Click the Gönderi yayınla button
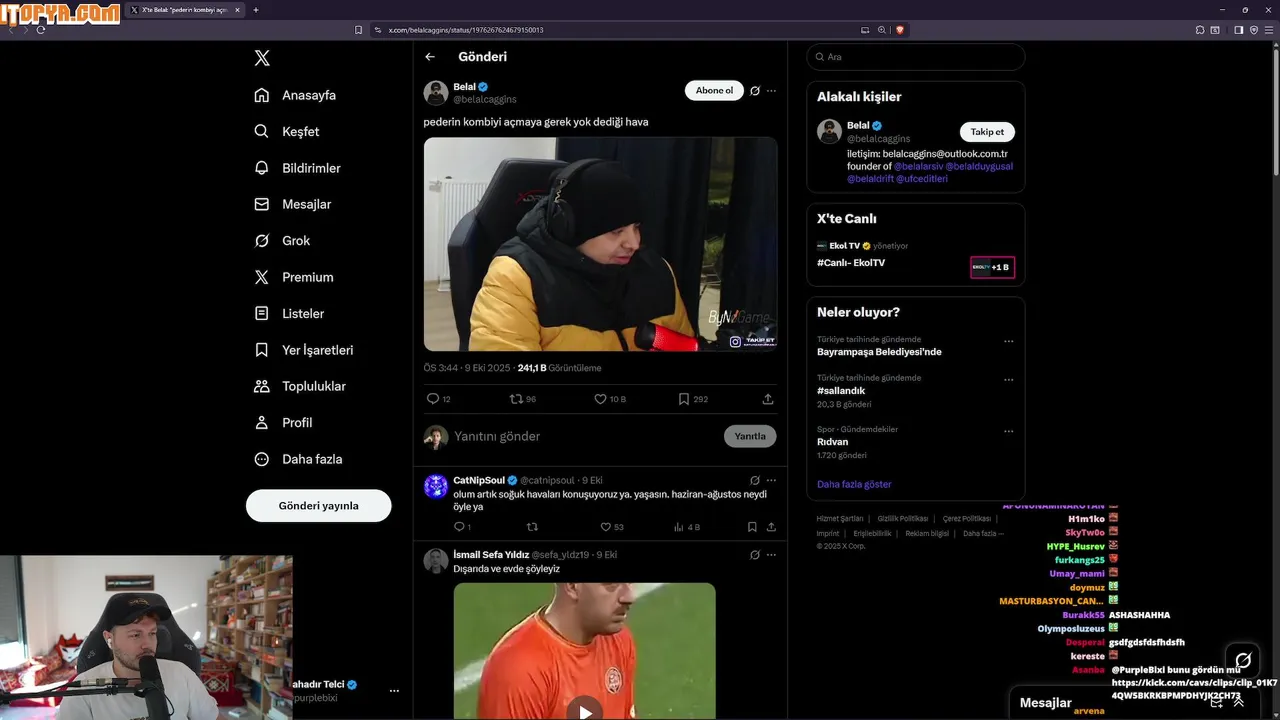Screen dimensions: 1280x720 pos(318,506)
